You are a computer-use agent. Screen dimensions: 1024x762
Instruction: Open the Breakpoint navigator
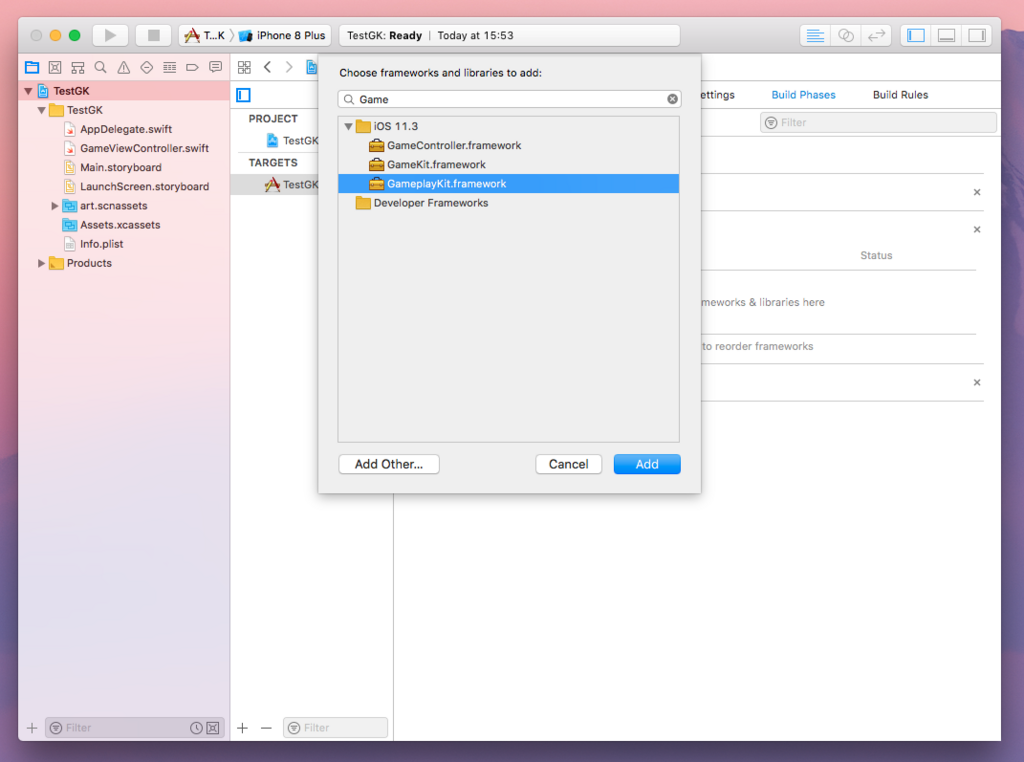tap(192, 67)
